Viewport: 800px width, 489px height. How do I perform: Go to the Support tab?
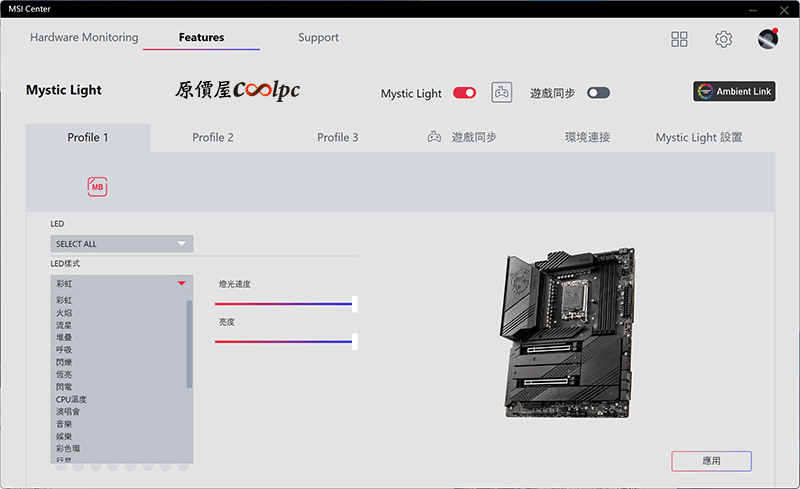[x=318, y=37]
